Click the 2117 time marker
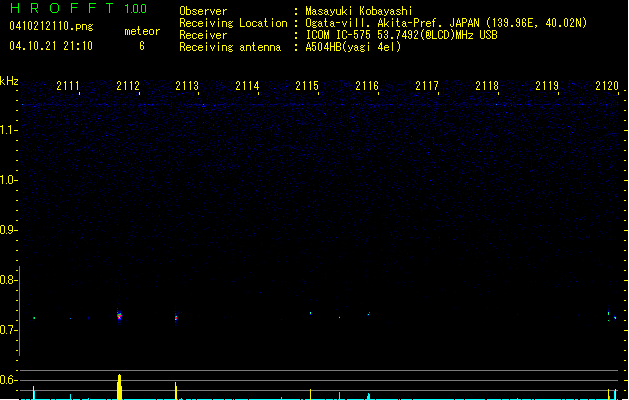Screen dimensions: 629x400 click(427, 86)
